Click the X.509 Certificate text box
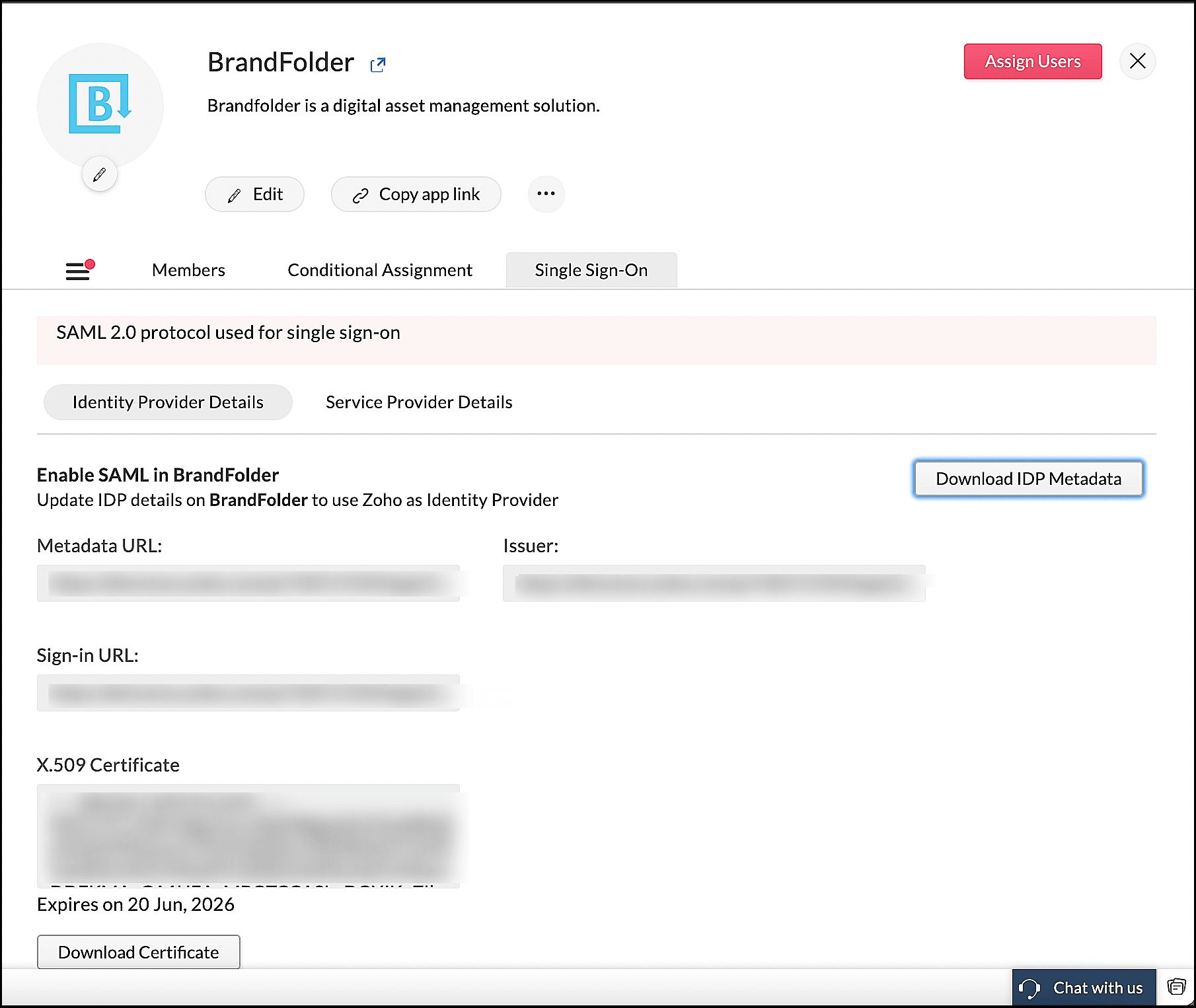 pos(248,836)
